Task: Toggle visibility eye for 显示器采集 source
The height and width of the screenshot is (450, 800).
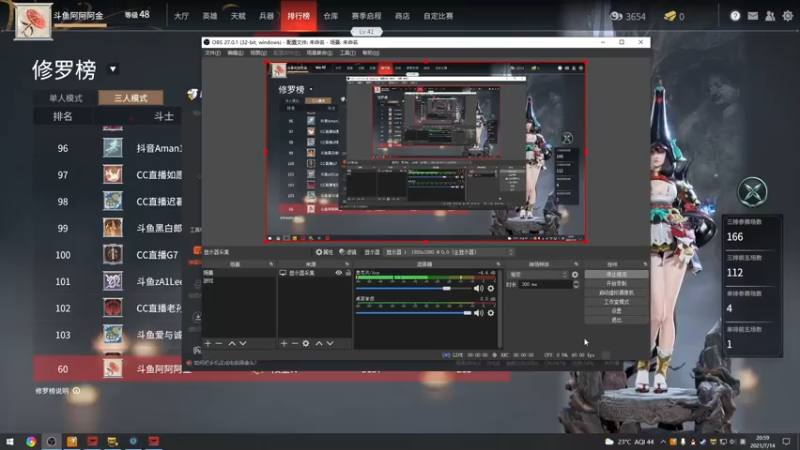Action: (338, 273)
